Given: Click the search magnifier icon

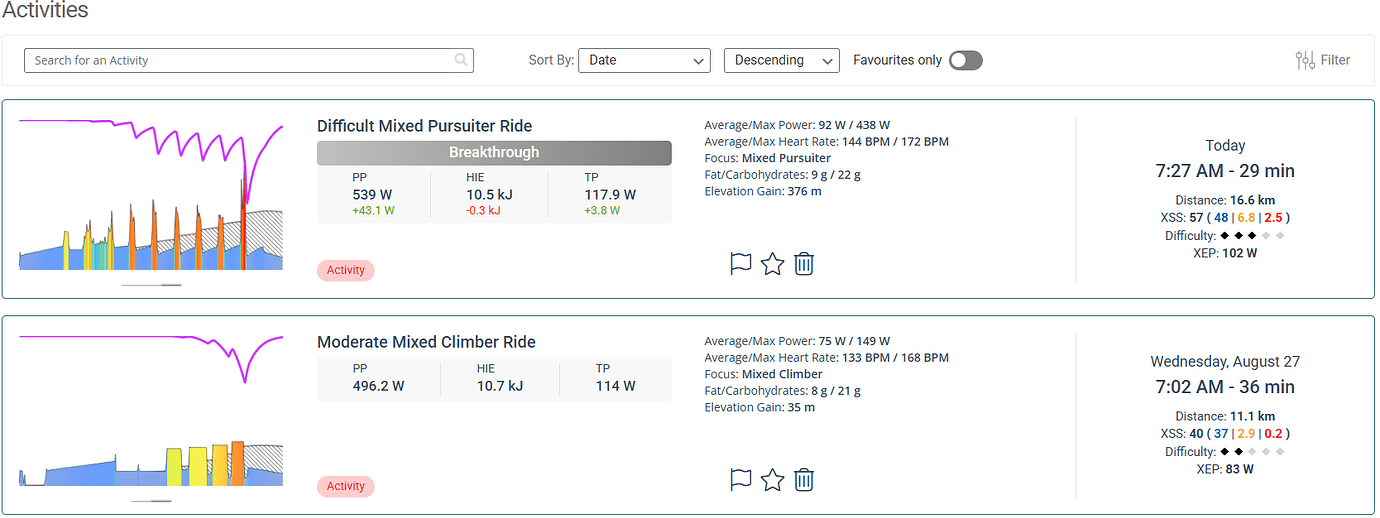Looking at the screenshot, I should click(461, 60).
